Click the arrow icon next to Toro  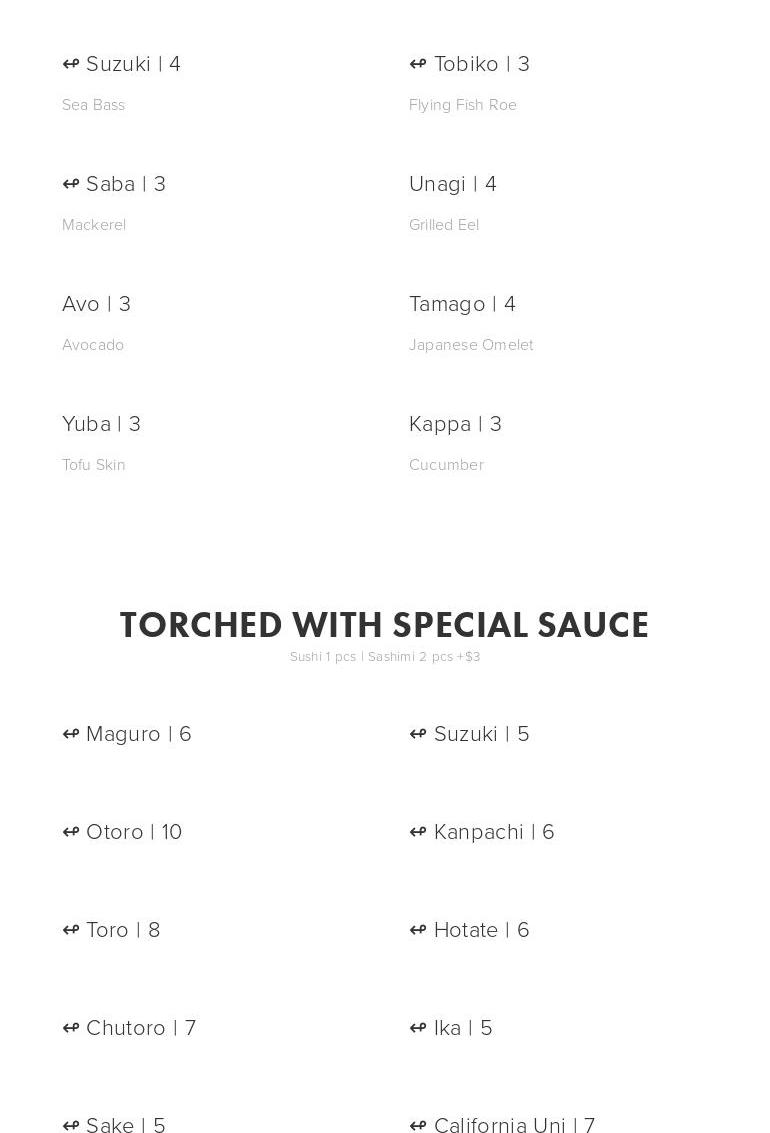pyautogui.click(x=71, y=930)
